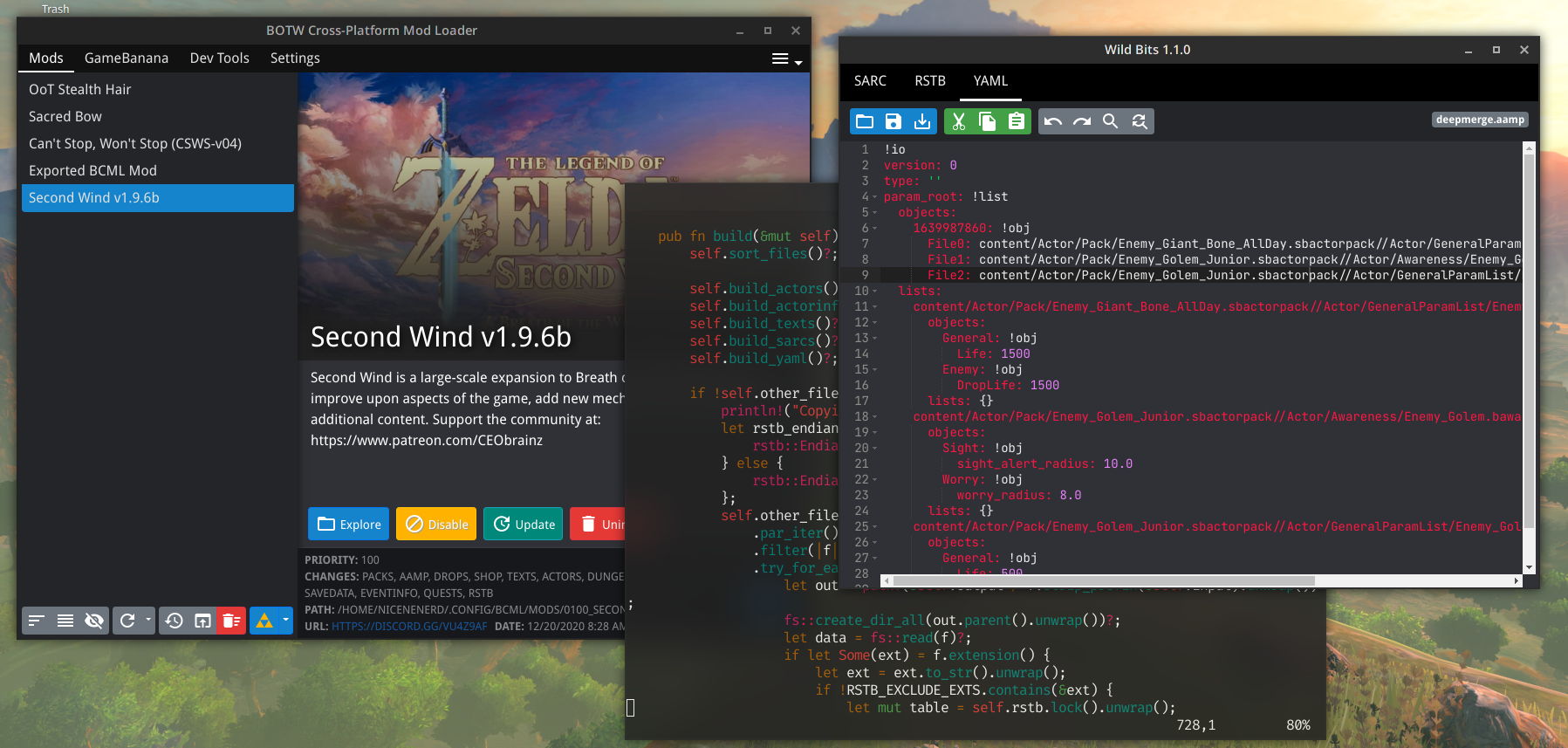This screenshot has height=748, width=1568.
Task: Click the floppy disk Save icon
Action: [x=894, y=121]
